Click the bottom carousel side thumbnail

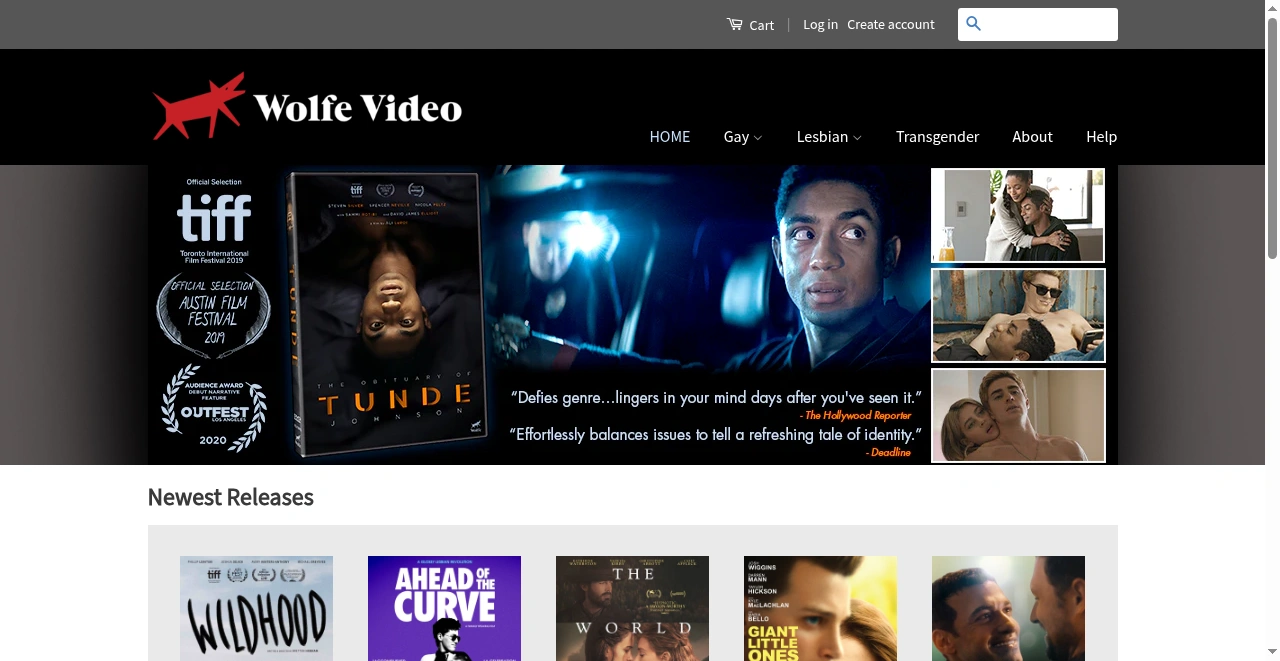click(1018, 415)
